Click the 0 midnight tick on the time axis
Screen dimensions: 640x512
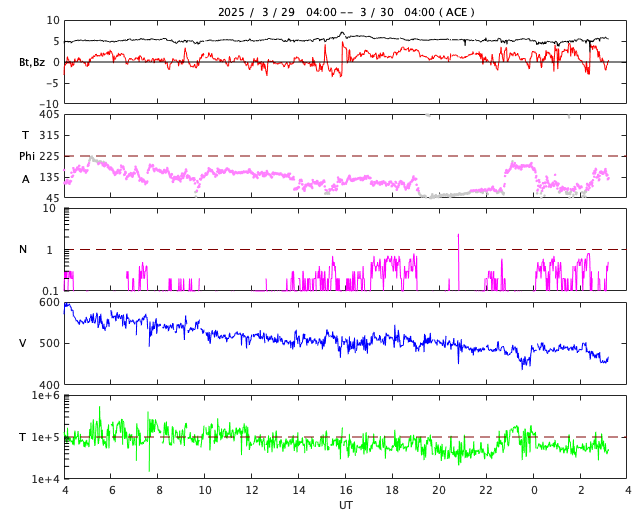(x=534, y=490)
